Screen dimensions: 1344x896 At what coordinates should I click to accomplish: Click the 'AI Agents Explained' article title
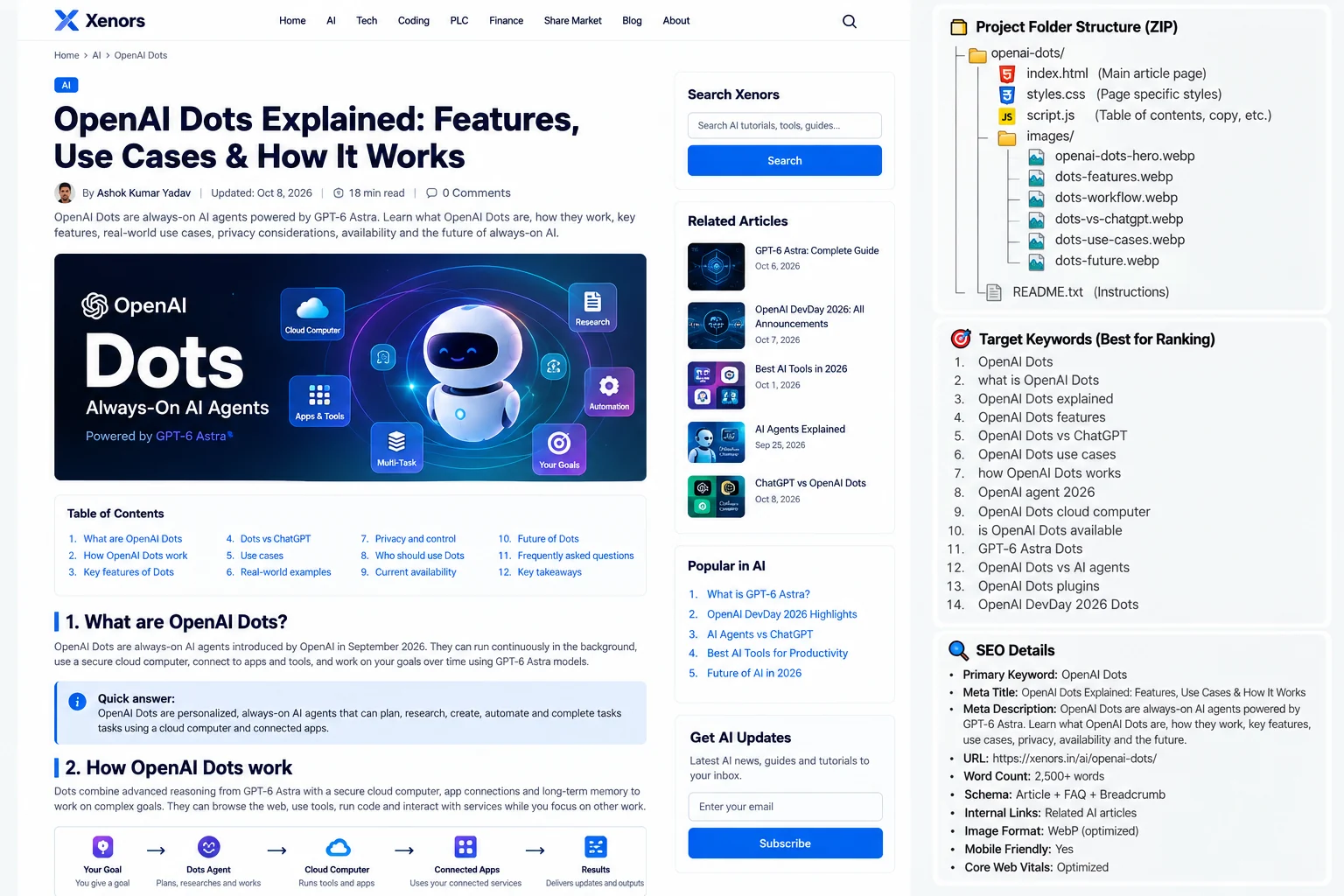coord(800,430)
